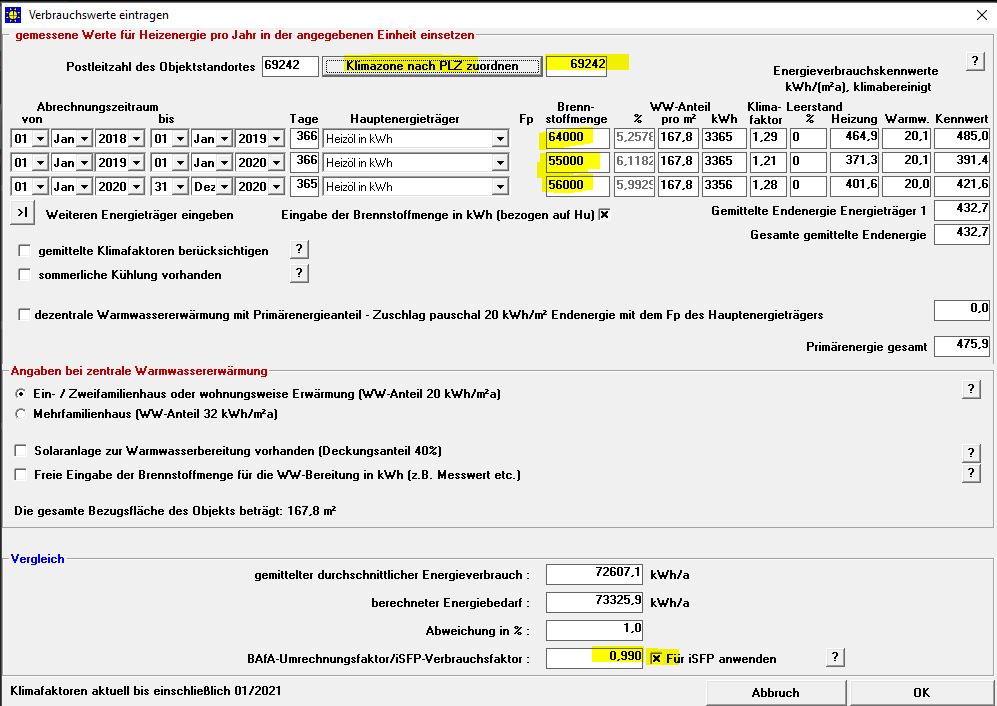Image resolution: width=997 pixels, height=706 pixels.
Task: Open Hauptenergieträger dropdown in the 56000 row
Action: [500, 187]
